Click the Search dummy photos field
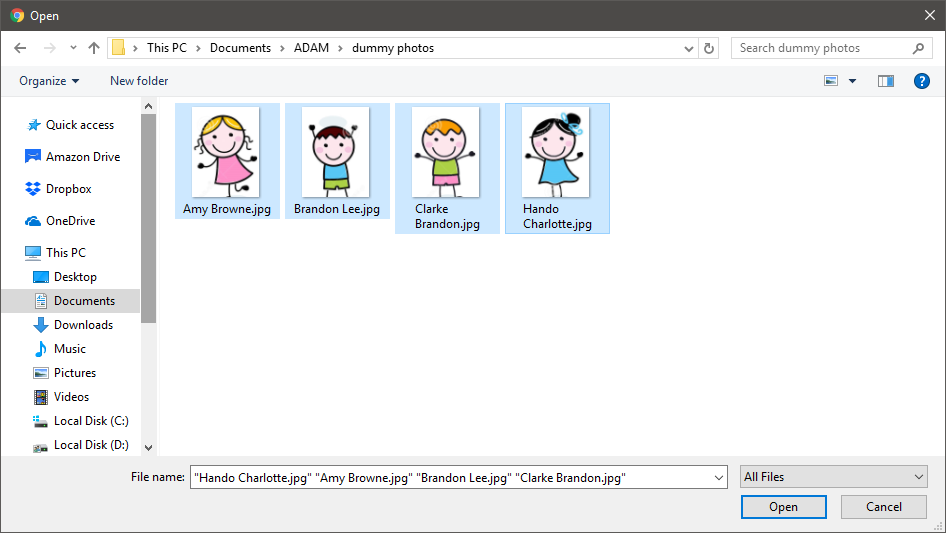Viewport: 946px width, 533px height. 820,48
